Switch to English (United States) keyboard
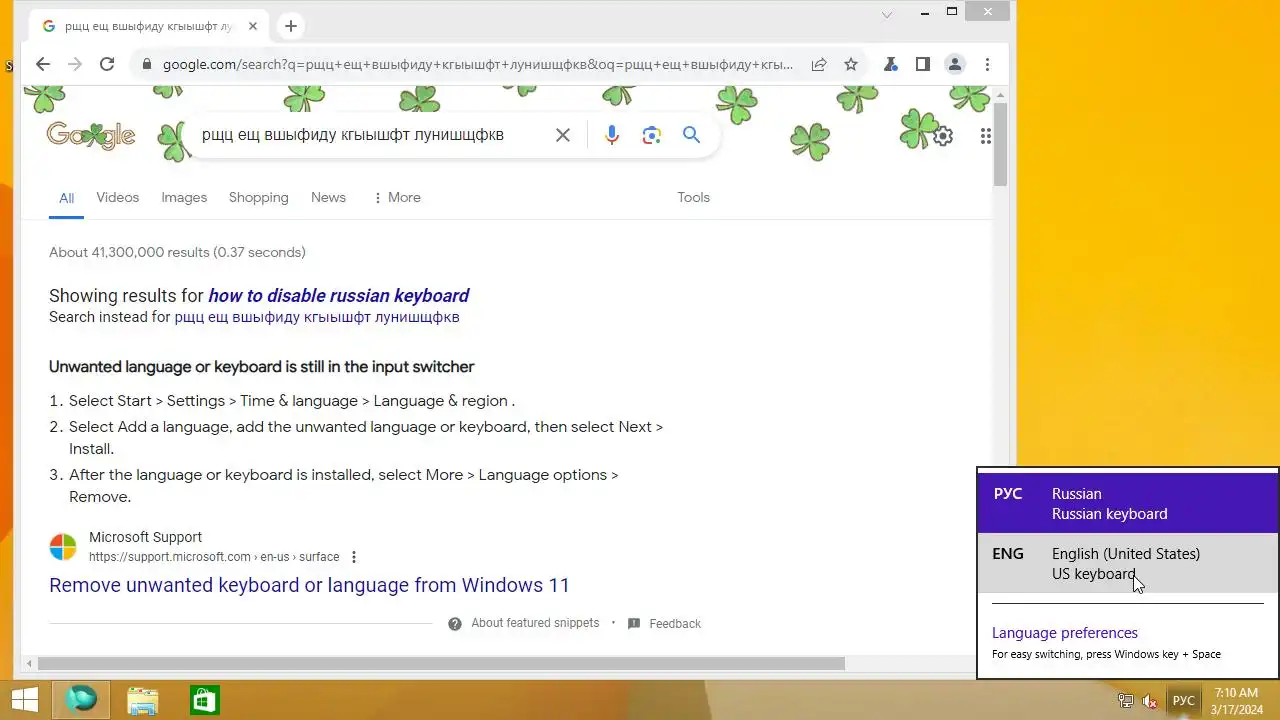 pos(1127,563)
